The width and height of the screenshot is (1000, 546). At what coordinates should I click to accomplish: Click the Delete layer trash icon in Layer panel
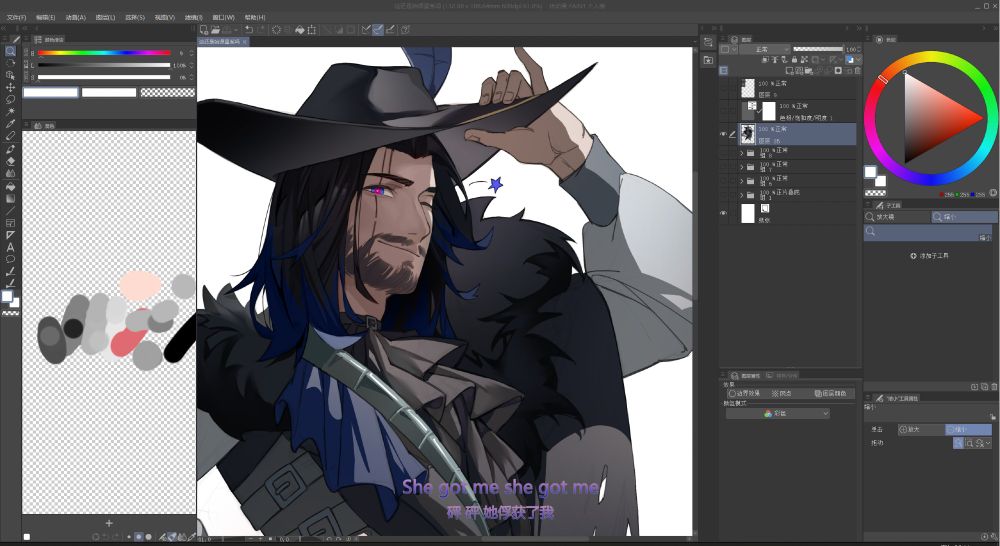click(x=858, y=70)
